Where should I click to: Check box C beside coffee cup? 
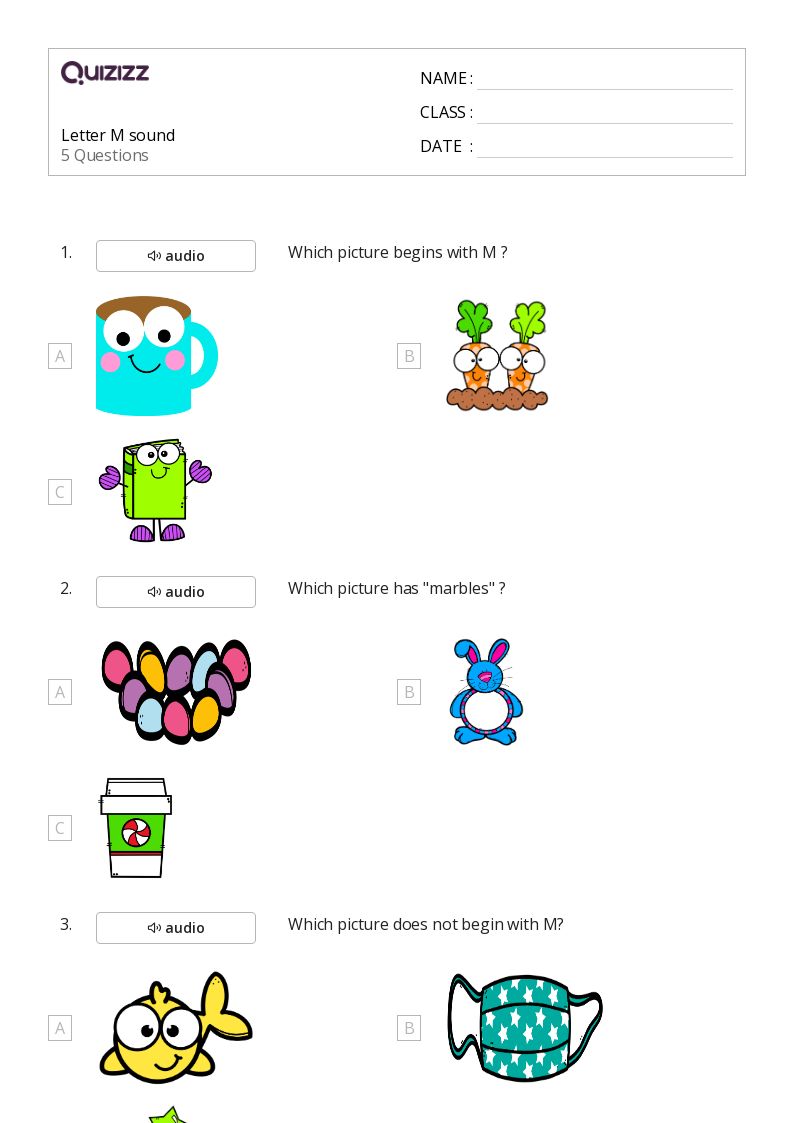[x=60, y=828]
